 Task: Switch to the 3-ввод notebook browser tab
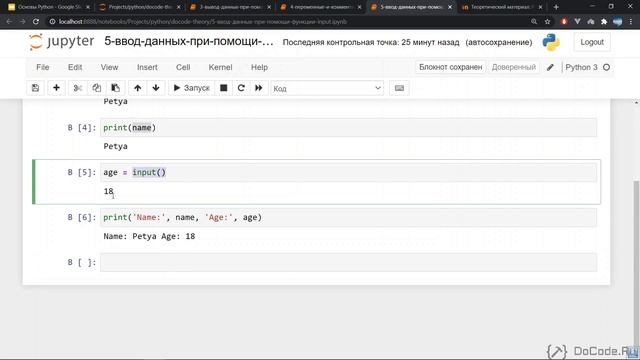click(x=229, y=7)
